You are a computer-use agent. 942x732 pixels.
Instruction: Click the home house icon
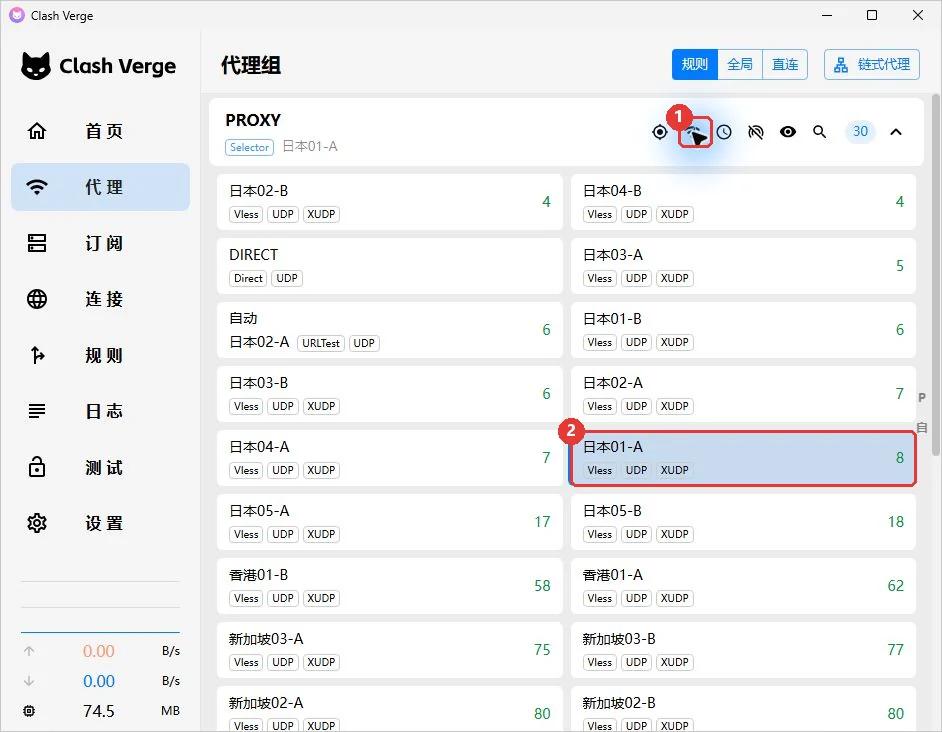point(37,130)
